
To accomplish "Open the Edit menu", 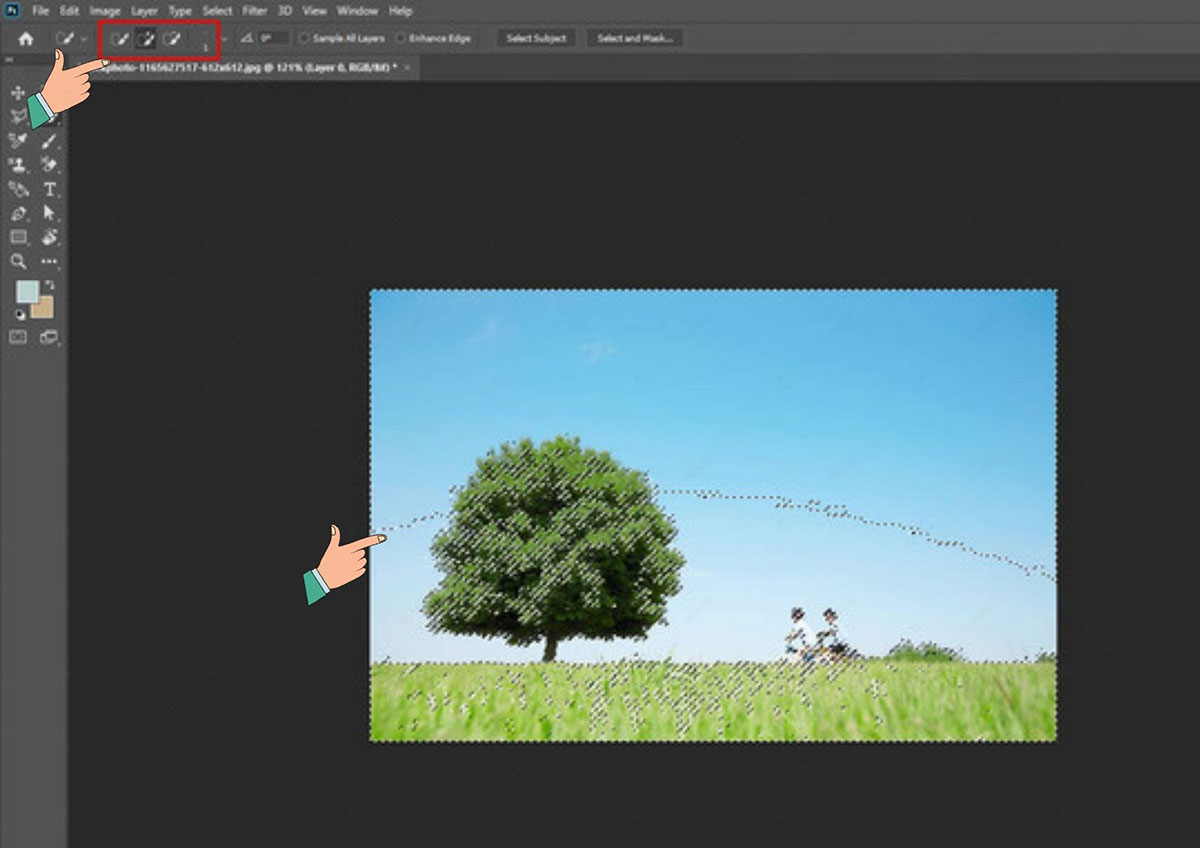I will click(69, 11).
